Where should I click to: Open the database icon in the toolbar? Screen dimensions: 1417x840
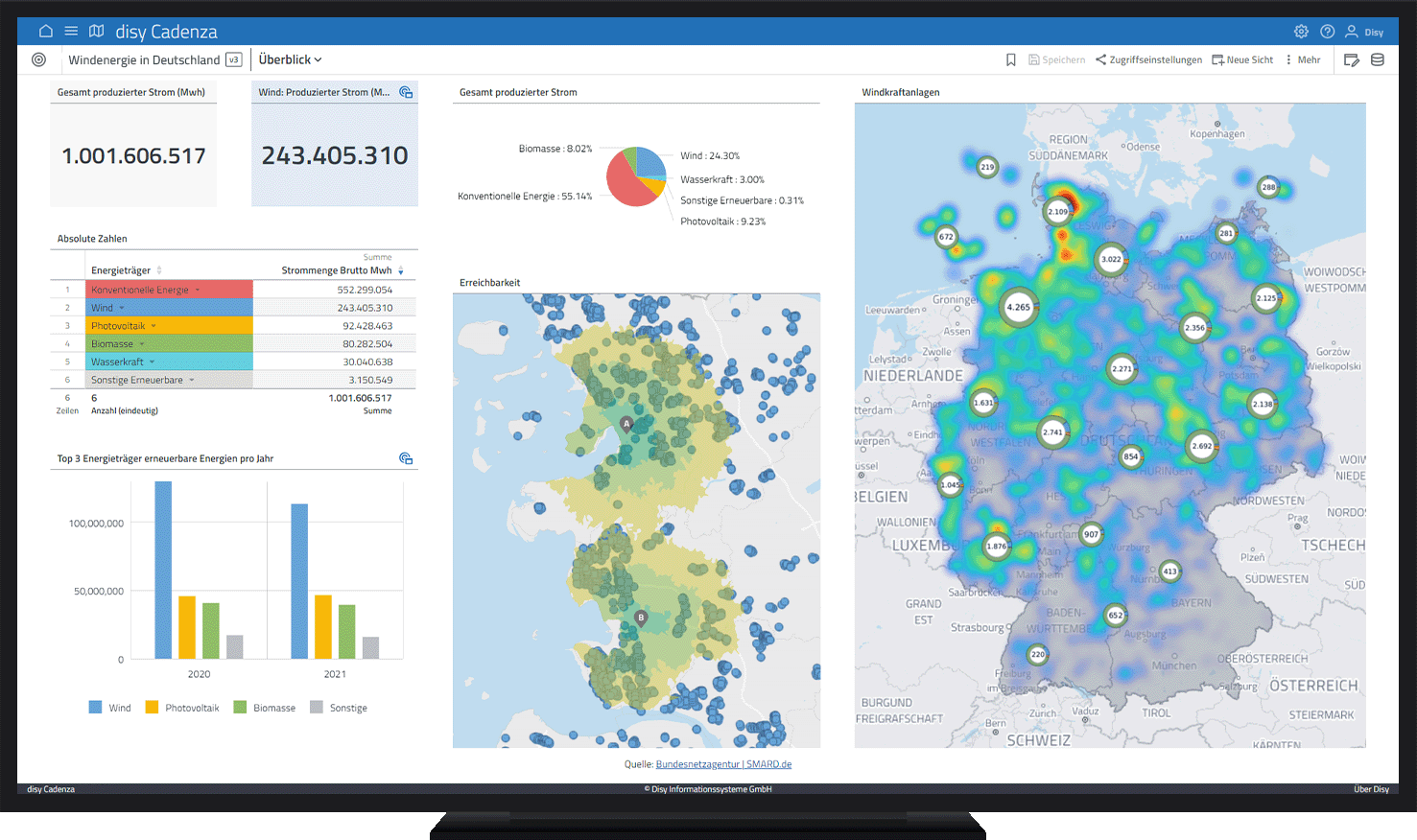pos(1379,58)
